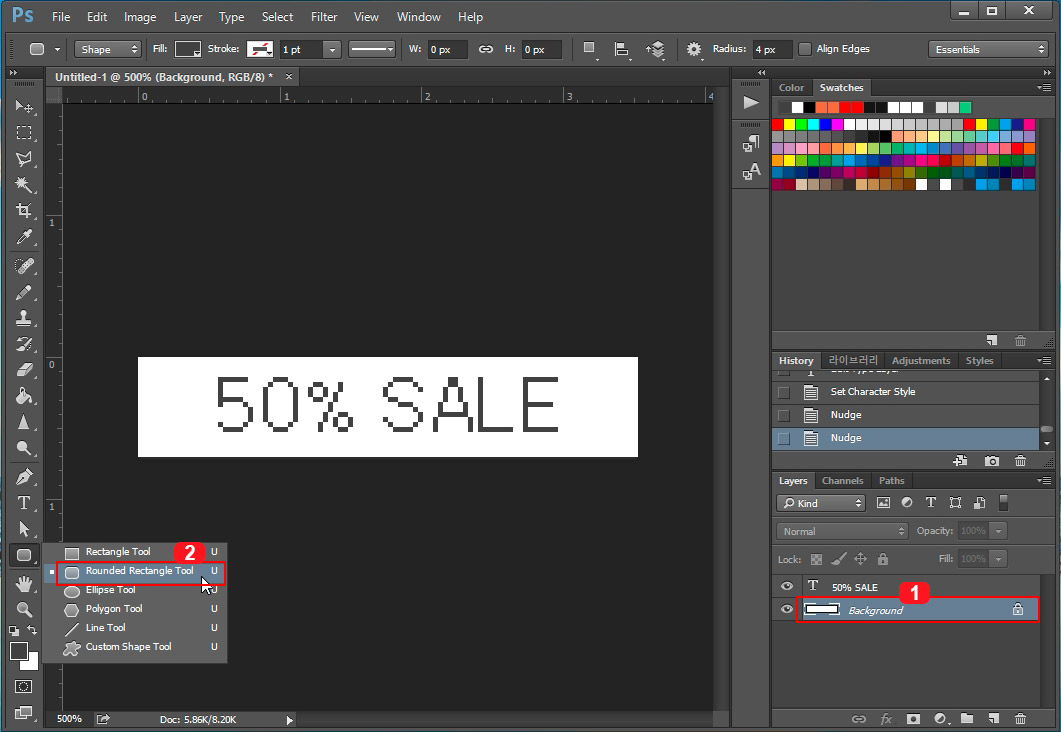1061x732 pixels.
Task: Enable the Align Edges checkbox
Action: (x=805, y=49)
